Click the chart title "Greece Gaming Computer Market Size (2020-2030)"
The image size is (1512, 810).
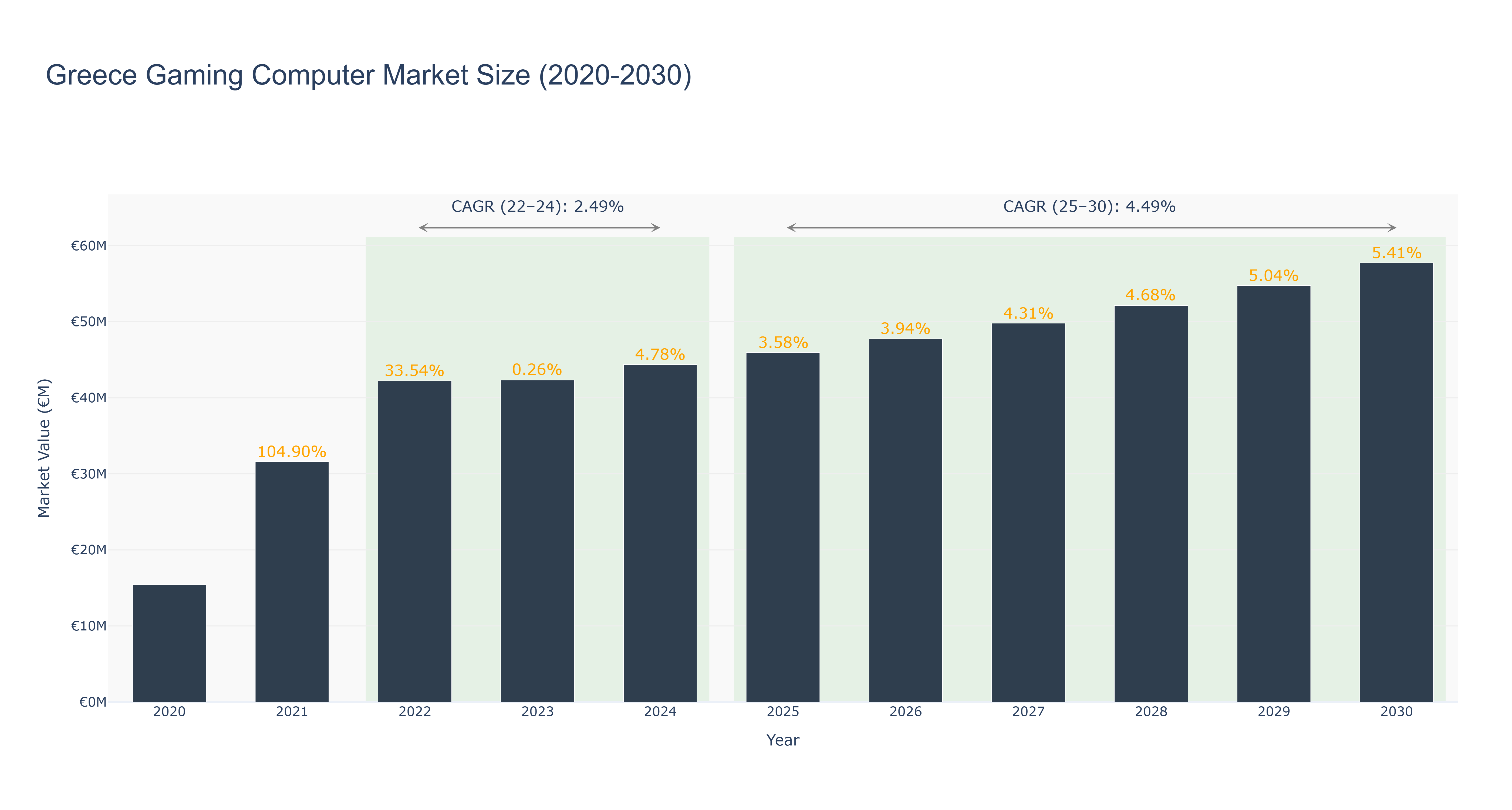tap(369, 76)
